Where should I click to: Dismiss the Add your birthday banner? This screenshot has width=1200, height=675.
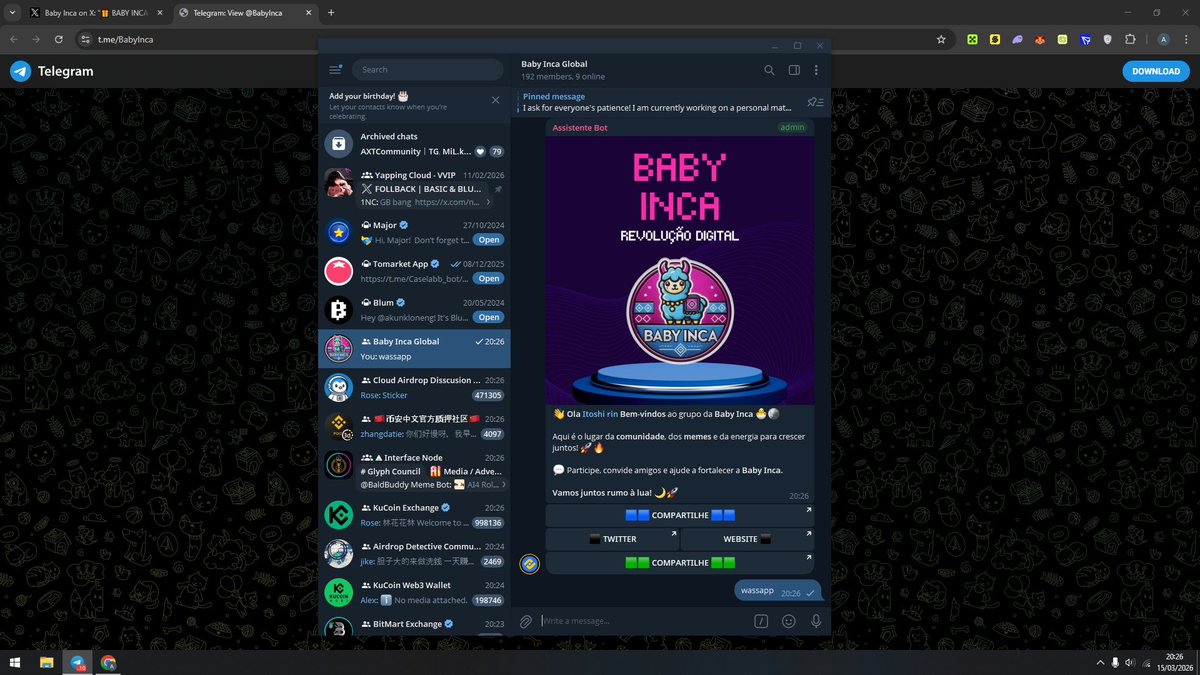coord(495,100)
